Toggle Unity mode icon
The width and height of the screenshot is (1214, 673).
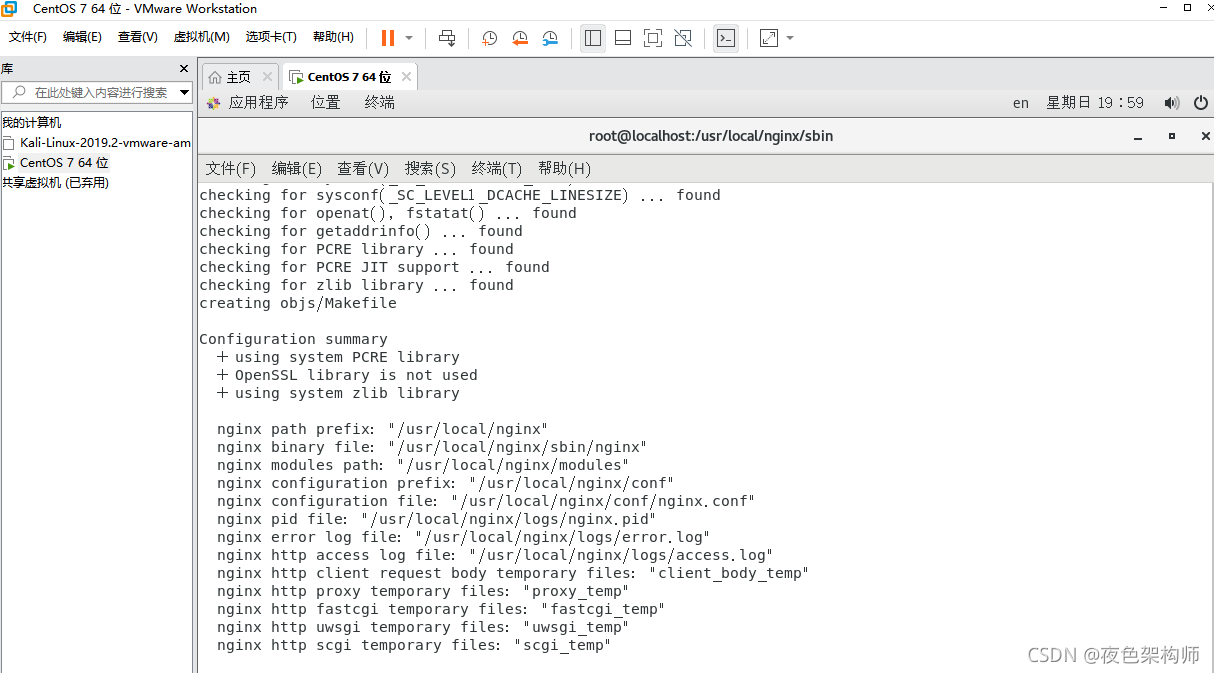(683, 38)
